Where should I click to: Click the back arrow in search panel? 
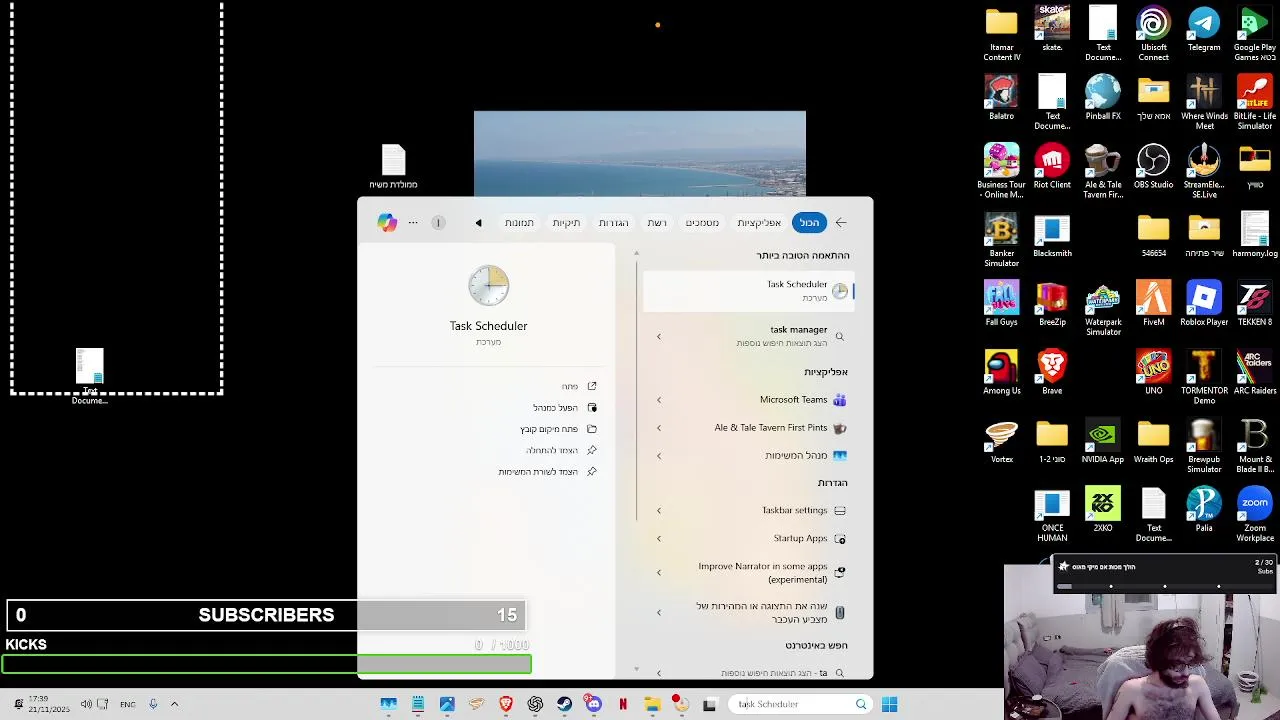[x=841, y=222]
